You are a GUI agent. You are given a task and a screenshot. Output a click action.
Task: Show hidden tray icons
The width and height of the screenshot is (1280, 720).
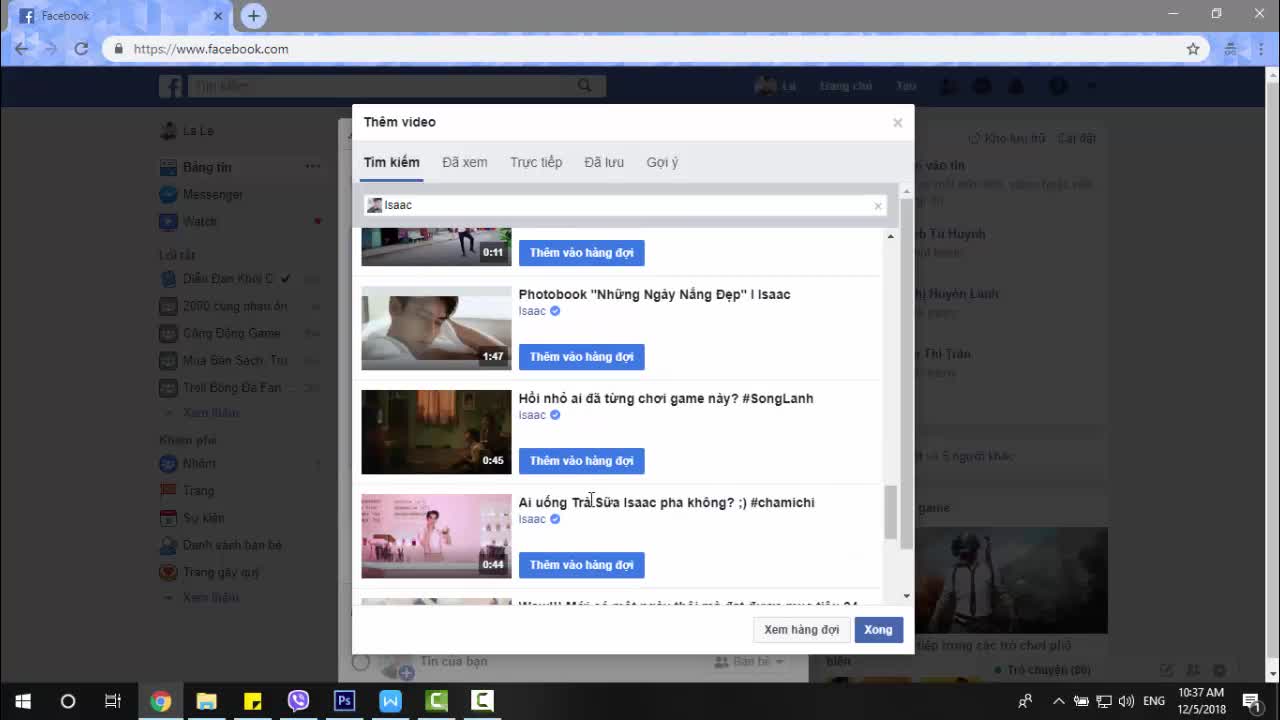pos(1058,701)
